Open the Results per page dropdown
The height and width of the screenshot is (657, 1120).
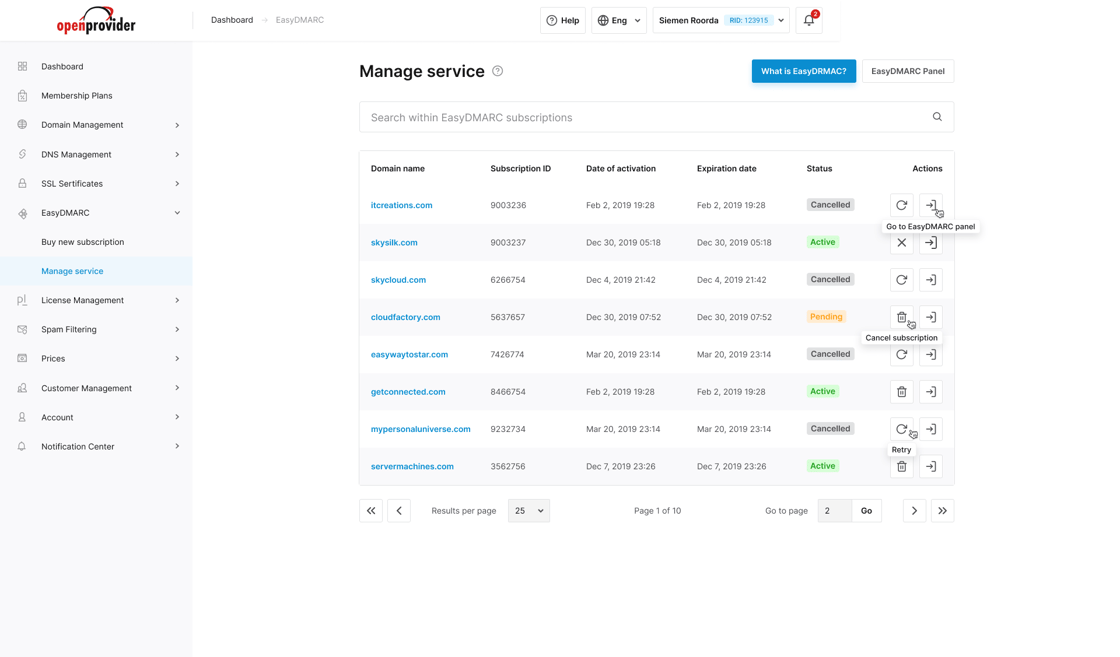[529, 511]
